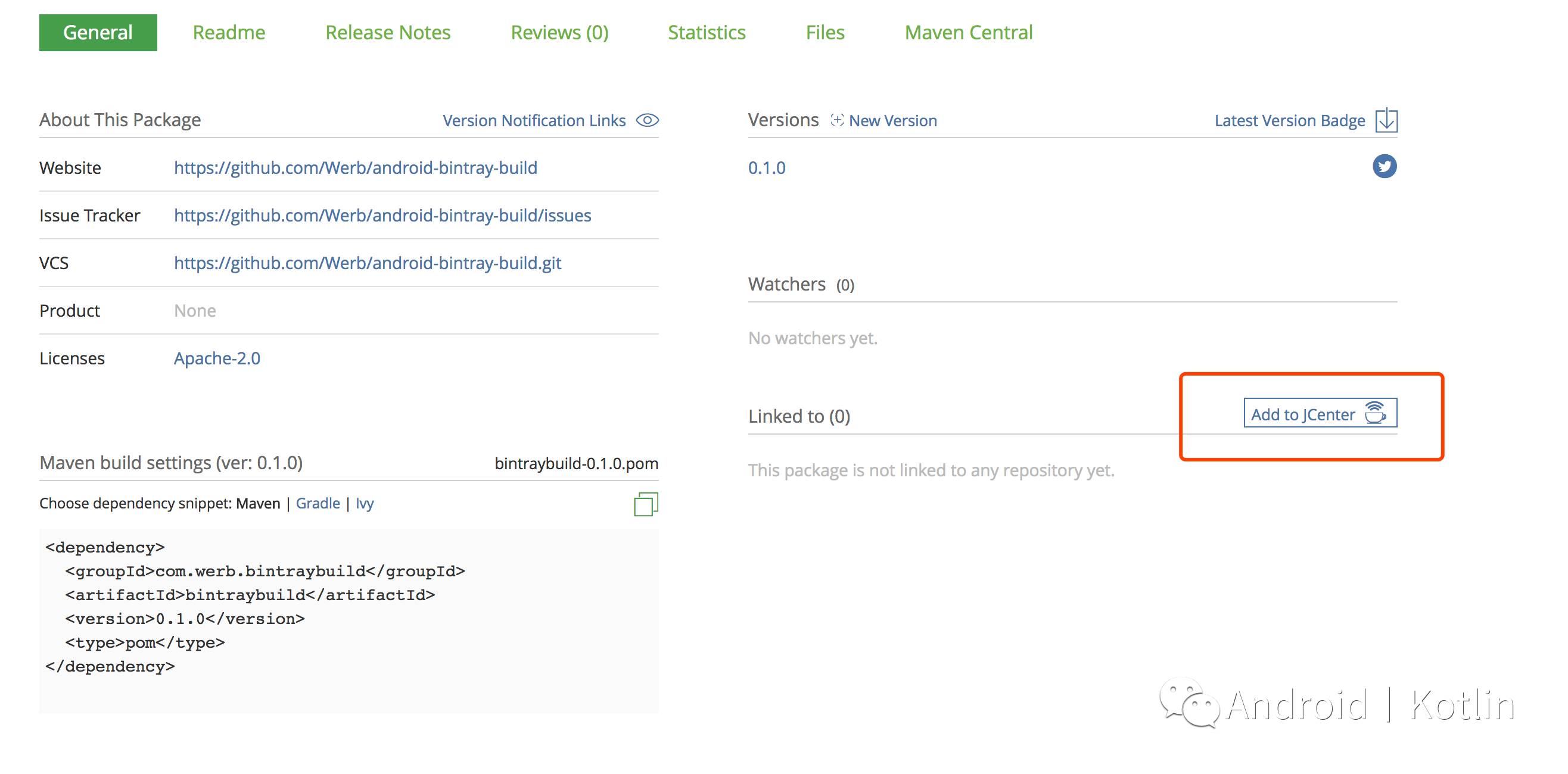Viewport: 1568px width, 774px height.
Task: Click the plus icon next to New Version
Action: tap(837, 120)
